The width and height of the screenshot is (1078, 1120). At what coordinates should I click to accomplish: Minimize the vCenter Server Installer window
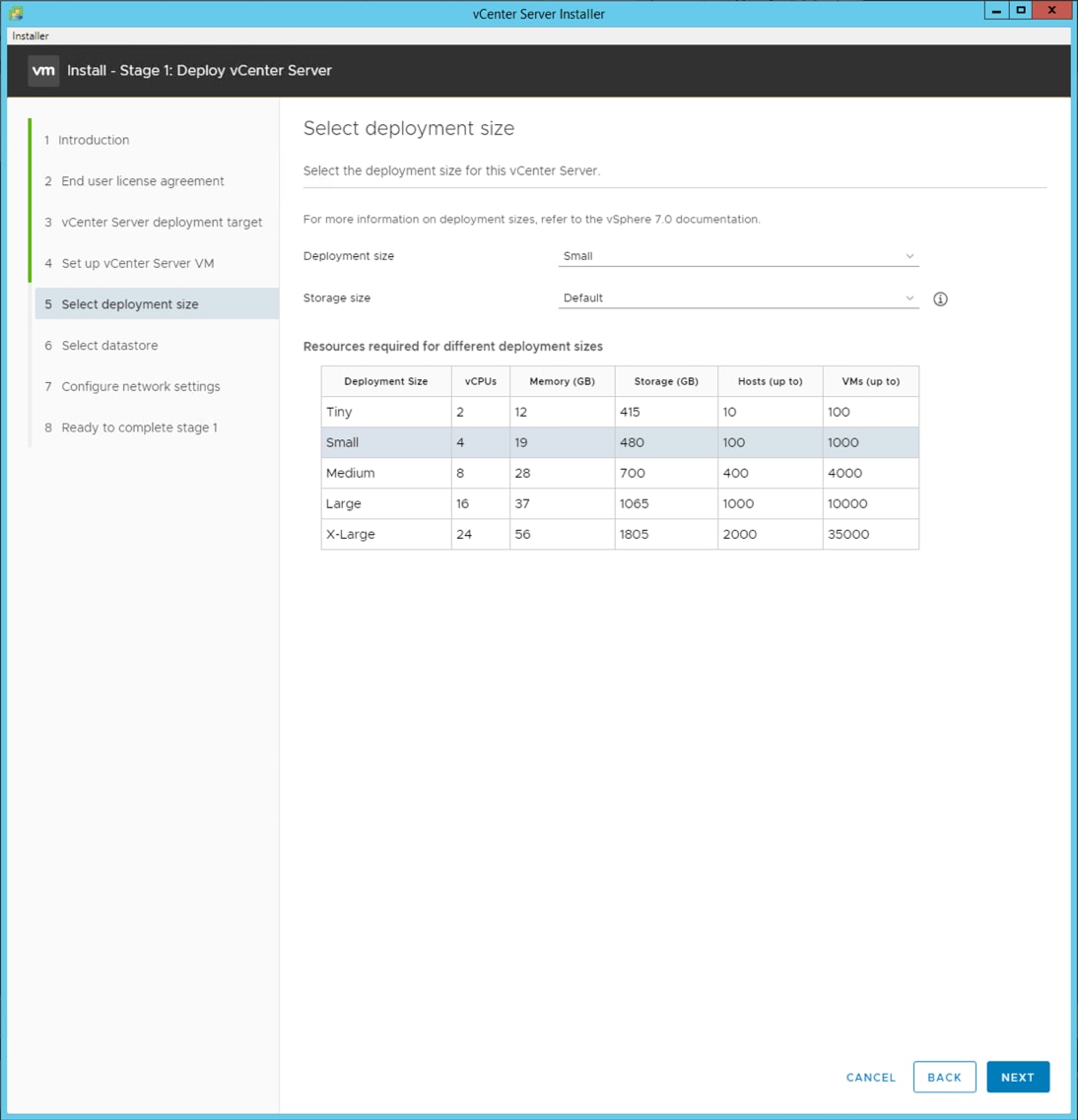coord(996,11)
